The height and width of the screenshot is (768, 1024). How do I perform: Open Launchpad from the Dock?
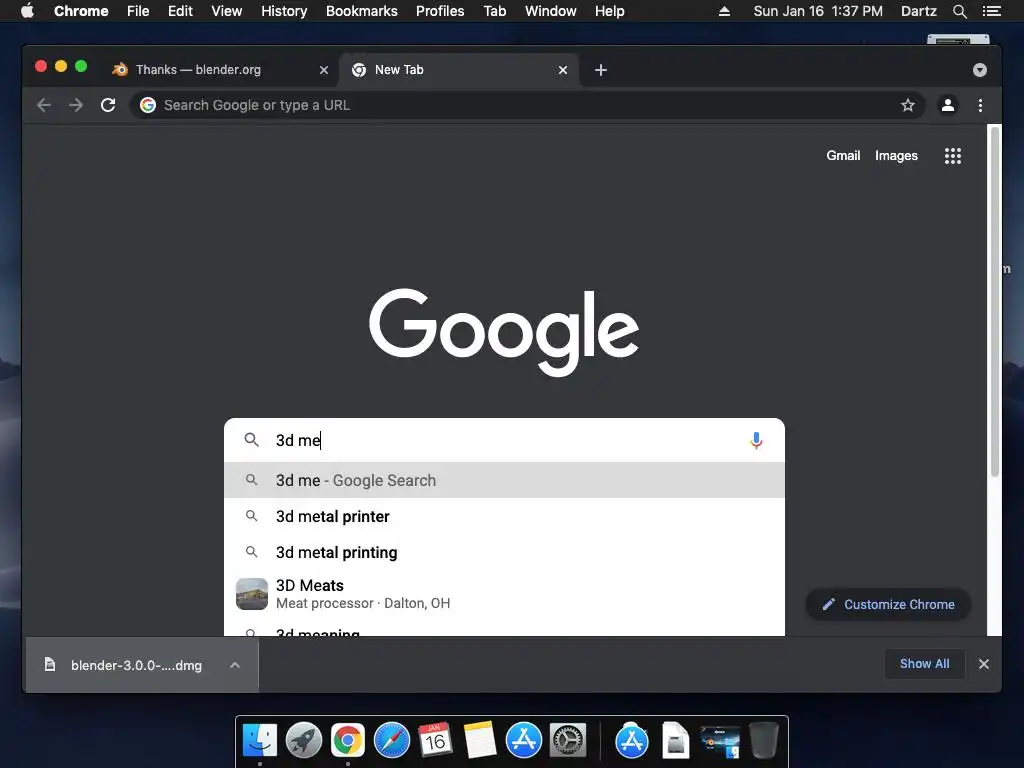click(x=304, y=741)
